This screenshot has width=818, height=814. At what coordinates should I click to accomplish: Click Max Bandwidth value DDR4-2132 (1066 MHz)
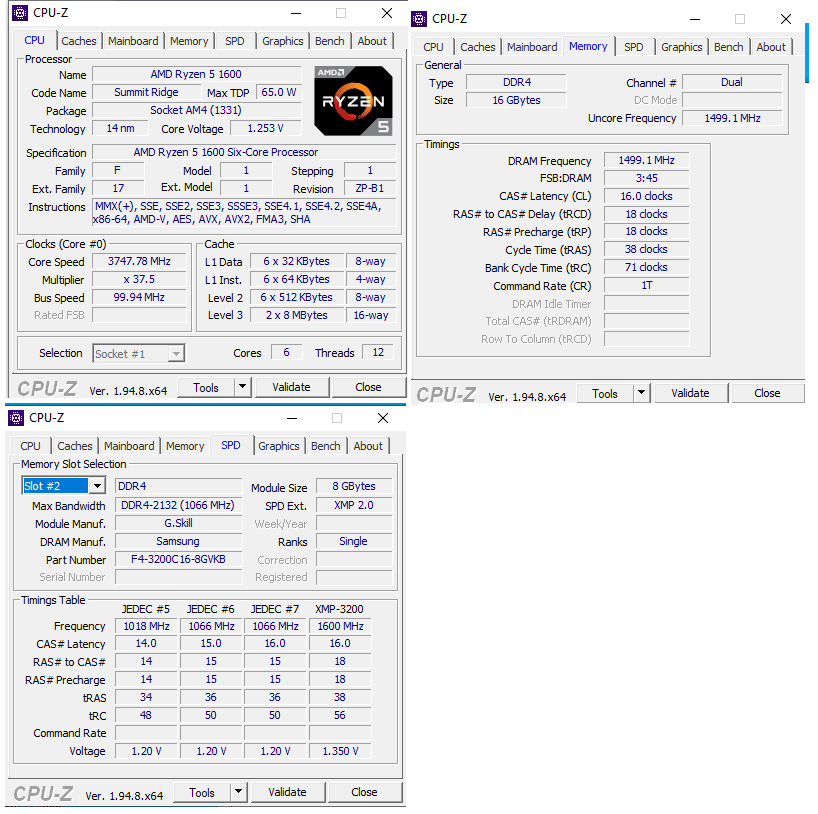178,505
